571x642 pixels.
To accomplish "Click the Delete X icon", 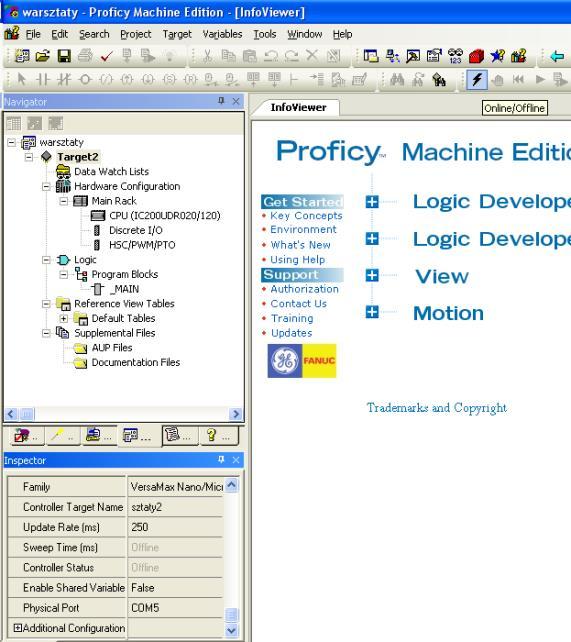I will tap(312, 55).
